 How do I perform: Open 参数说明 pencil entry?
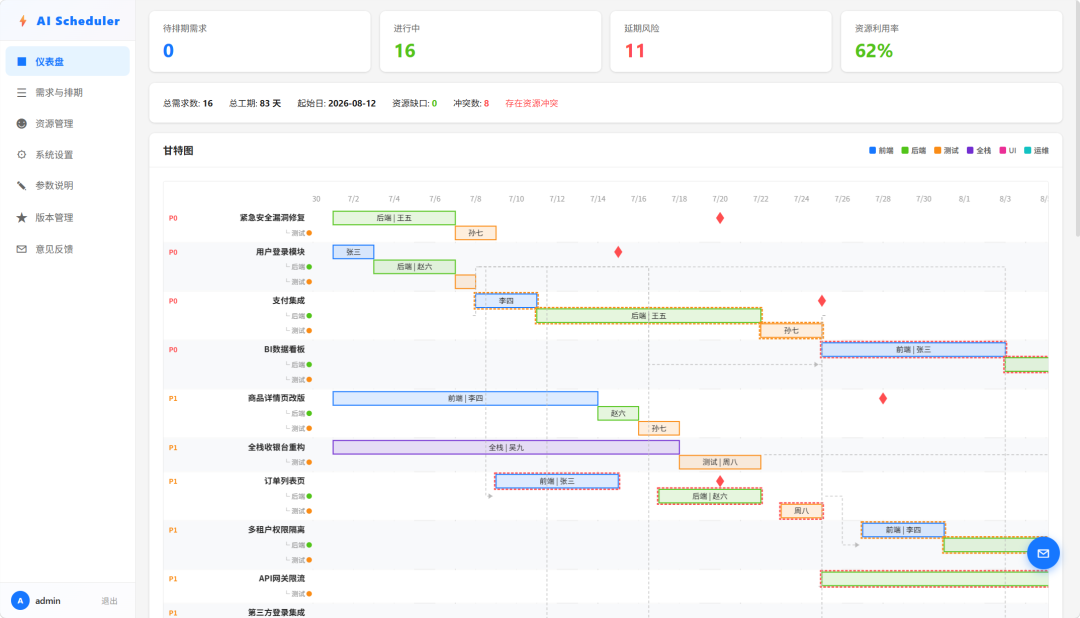click(x=68, y=185)
